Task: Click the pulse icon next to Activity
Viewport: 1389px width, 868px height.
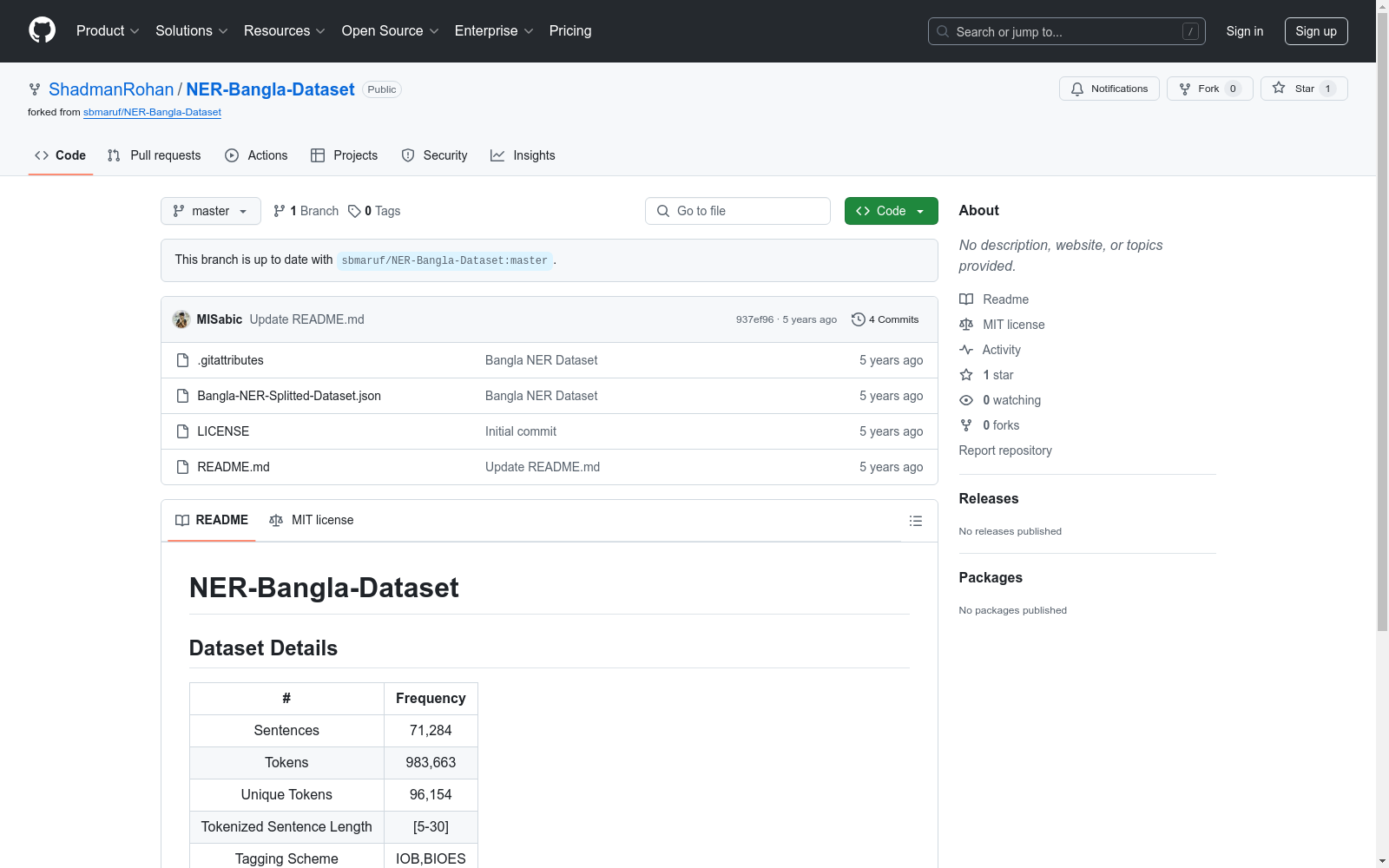Action: [966, 350]
